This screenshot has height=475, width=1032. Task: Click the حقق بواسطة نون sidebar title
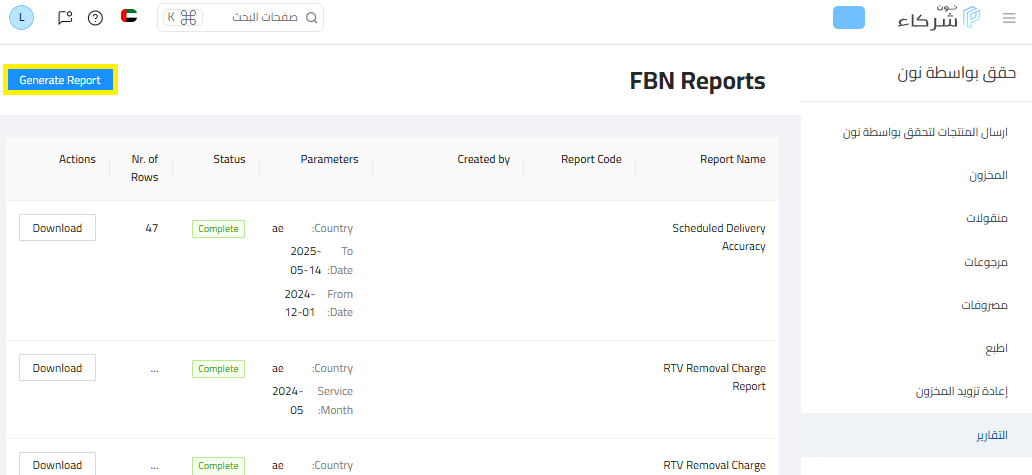pyautogui.click(x=957, y=74)
